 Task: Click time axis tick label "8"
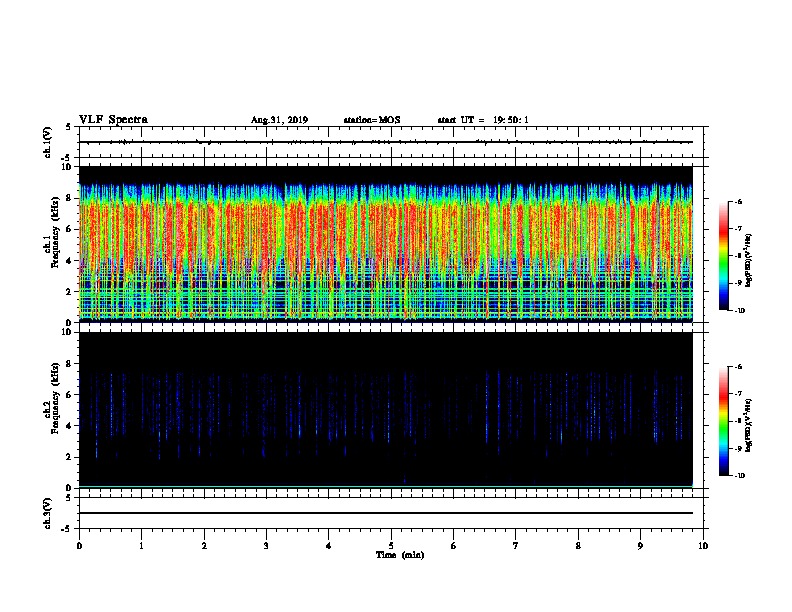(578, 546)
